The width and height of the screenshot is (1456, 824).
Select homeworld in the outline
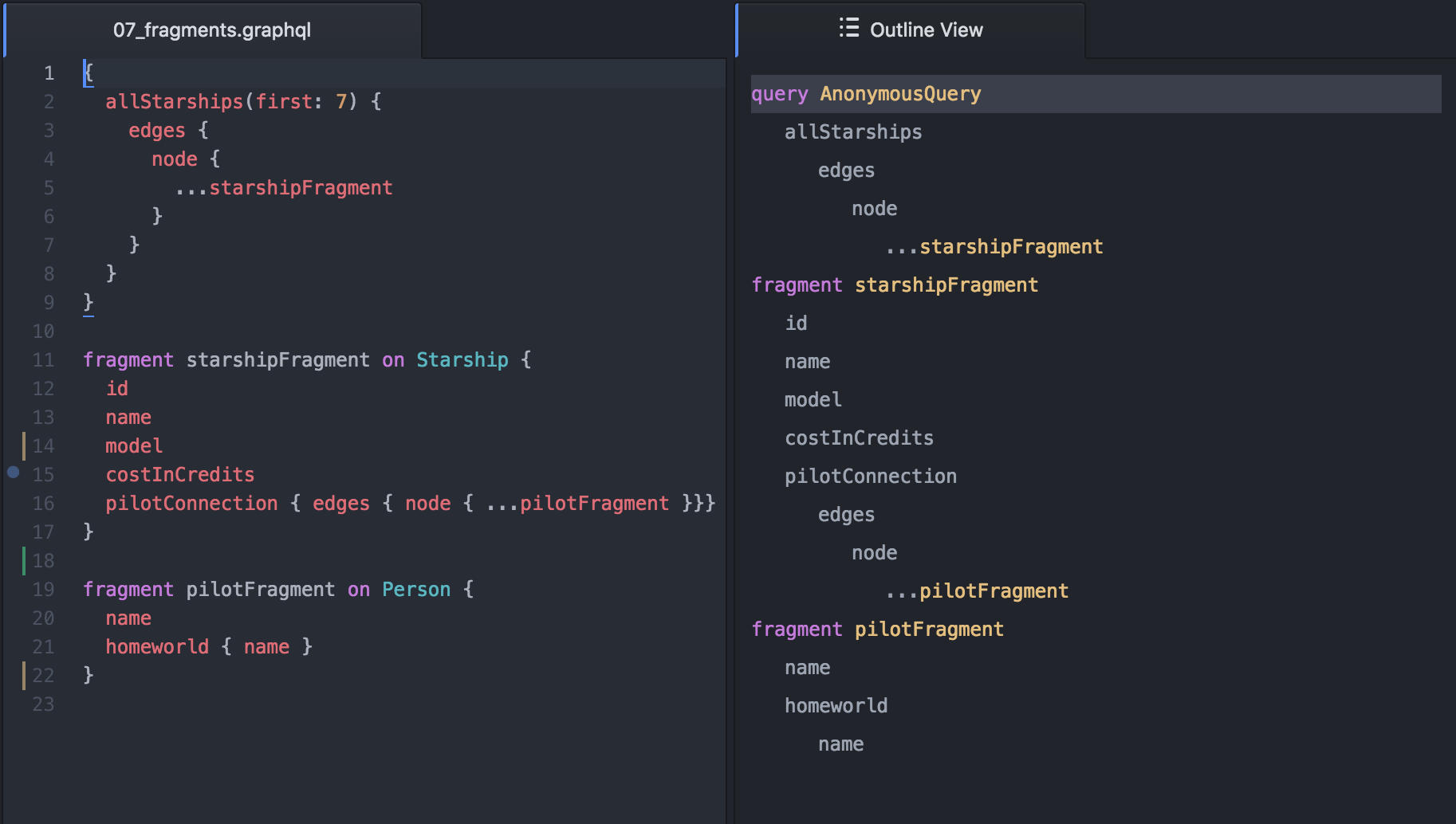pos(836,706)
